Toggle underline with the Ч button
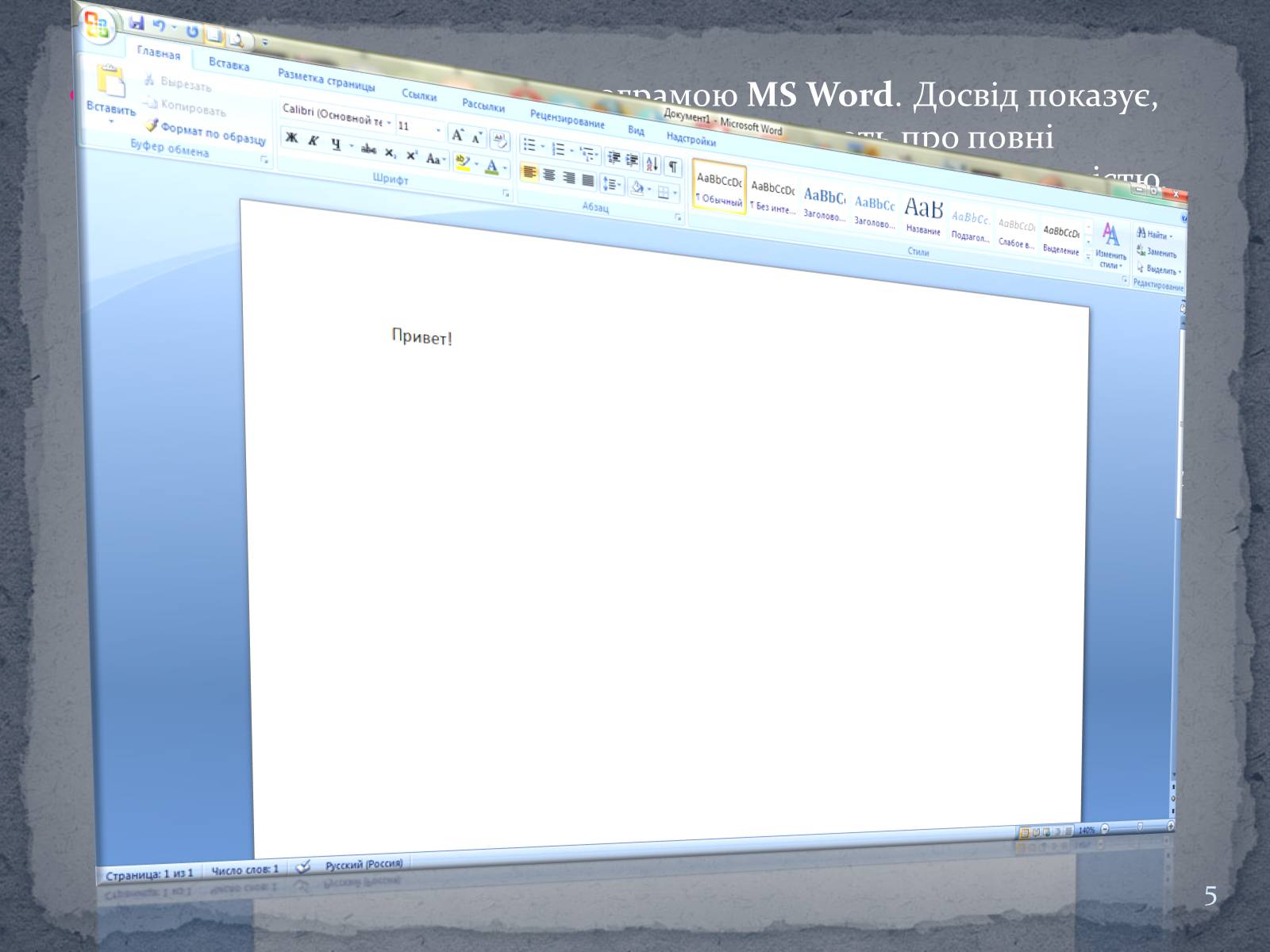1270x952 pixels. click(x=336, y=144)
